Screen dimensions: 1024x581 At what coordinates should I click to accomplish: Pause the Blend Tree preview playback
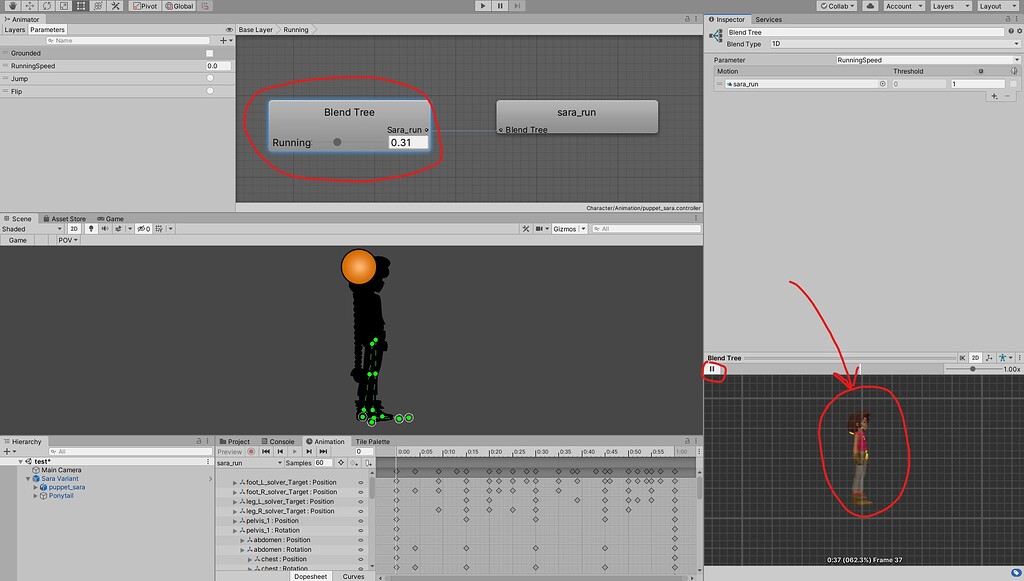(x=713, y=369)
